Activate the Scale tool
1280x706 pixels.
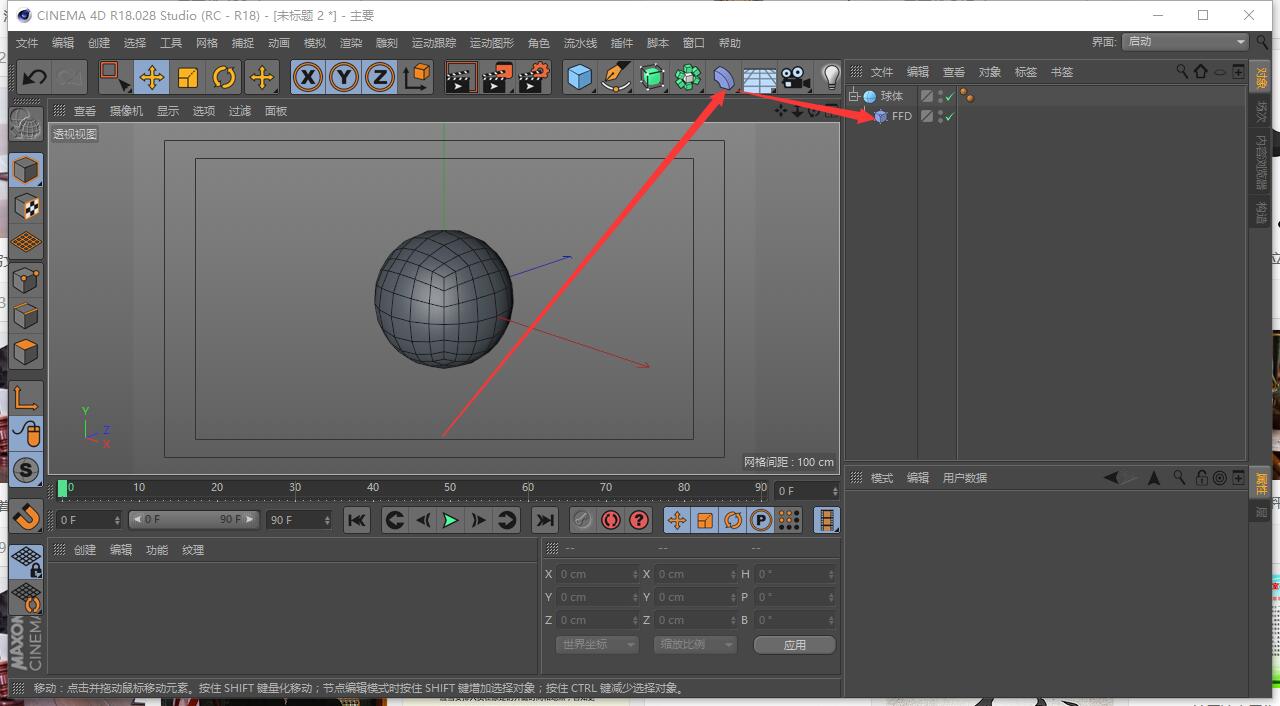click(x=188, y=77)
